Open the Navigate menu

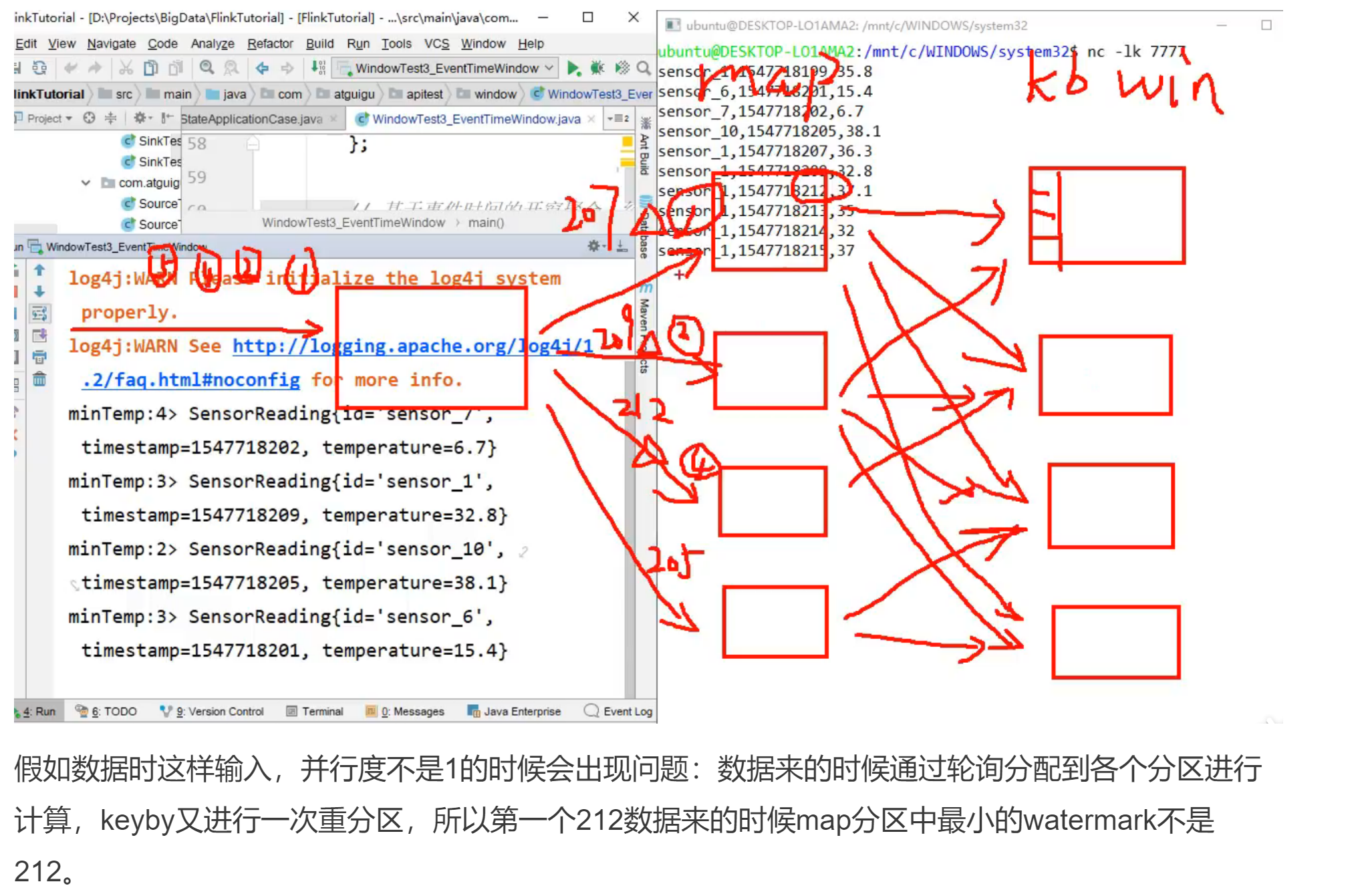pyautogui.click(x=112, y=43)
